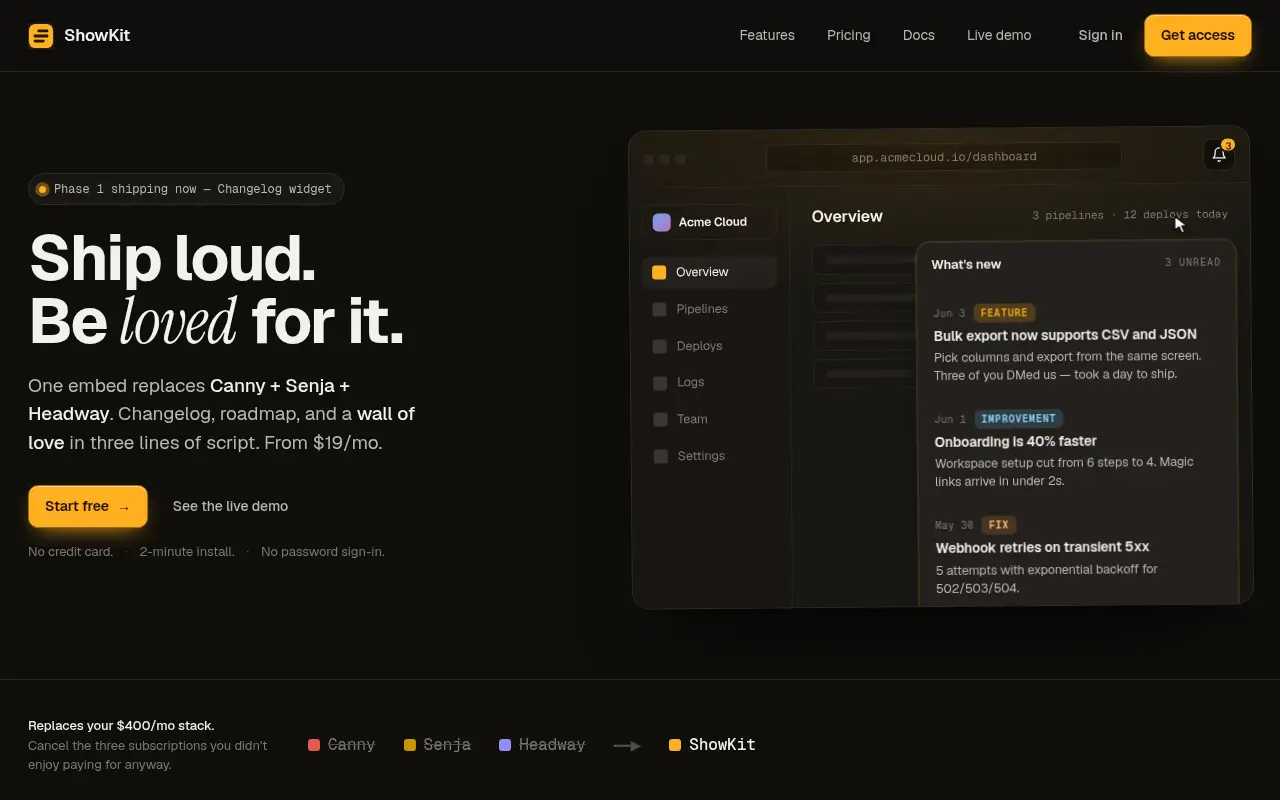
Task: Select Deploys in the dashboard sidebar
Action: 709,346
